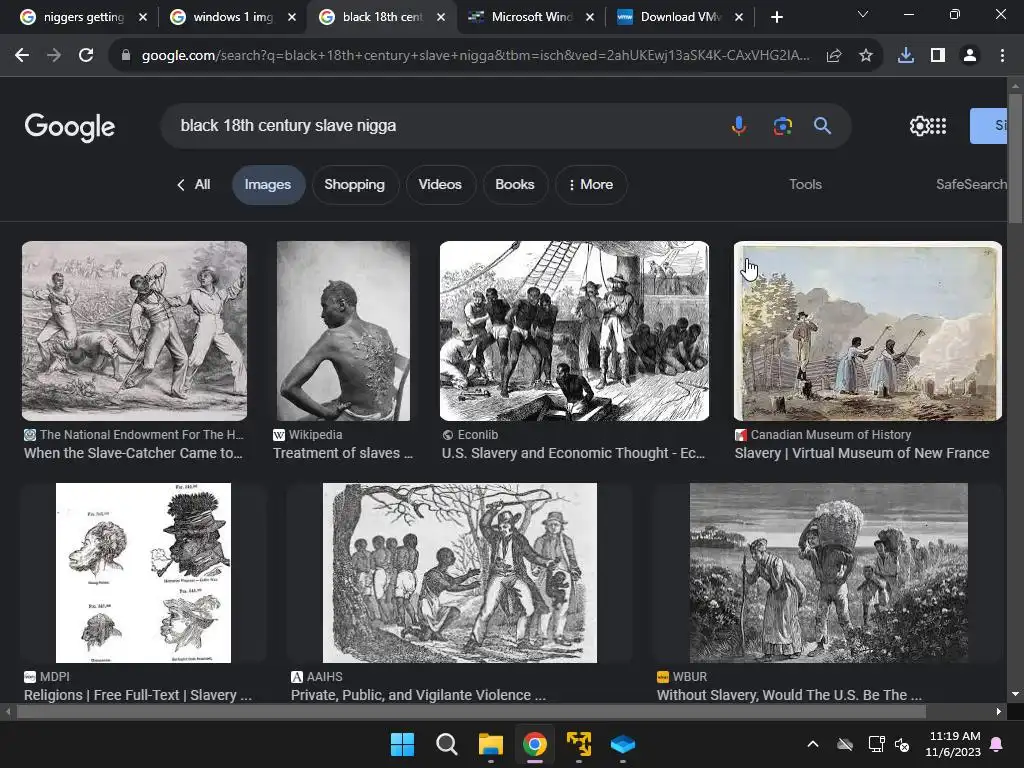Click inside the Google search box
Screen dimensions: 1024x768
(x=444, y=125)
